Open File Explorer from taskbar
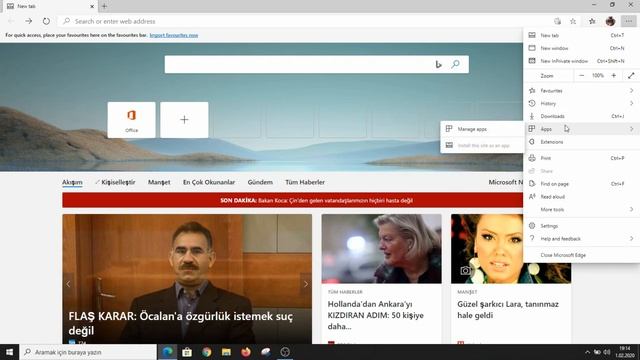 226,352
